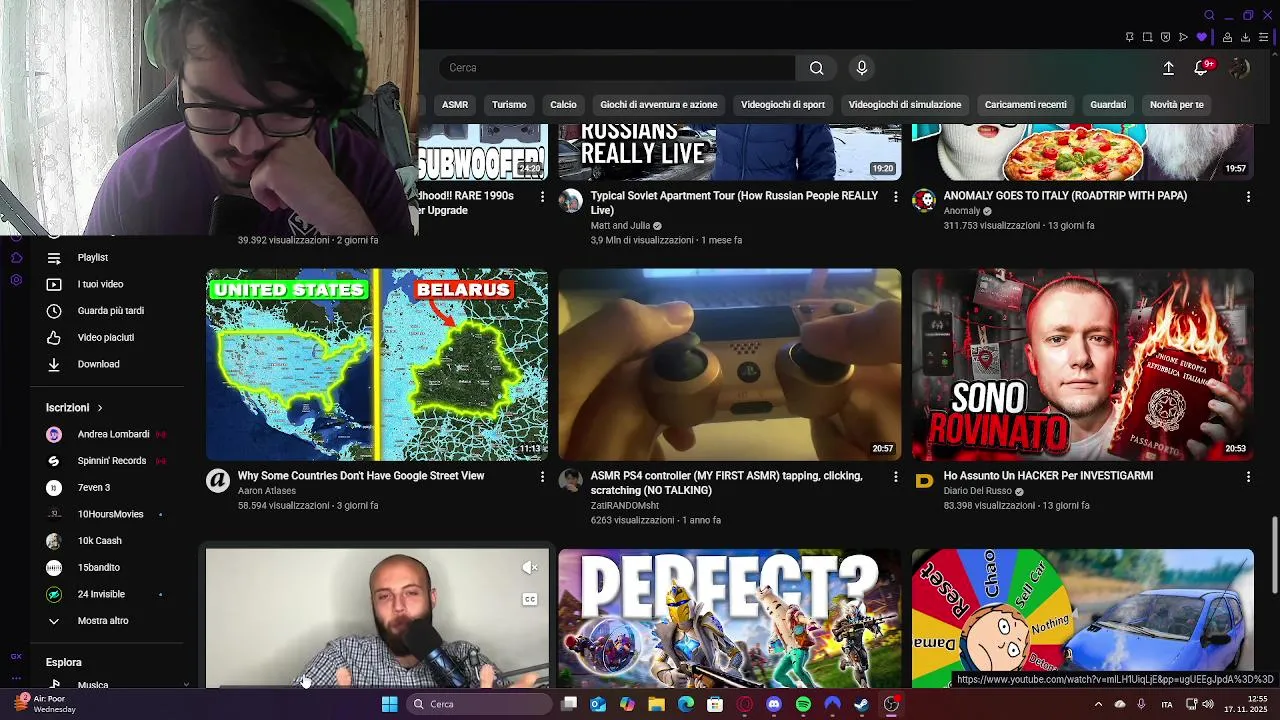This screenshot has height=720, width=1280.
Task: Open the Matt and Julia channel link
Action: (x=620, y=226)
